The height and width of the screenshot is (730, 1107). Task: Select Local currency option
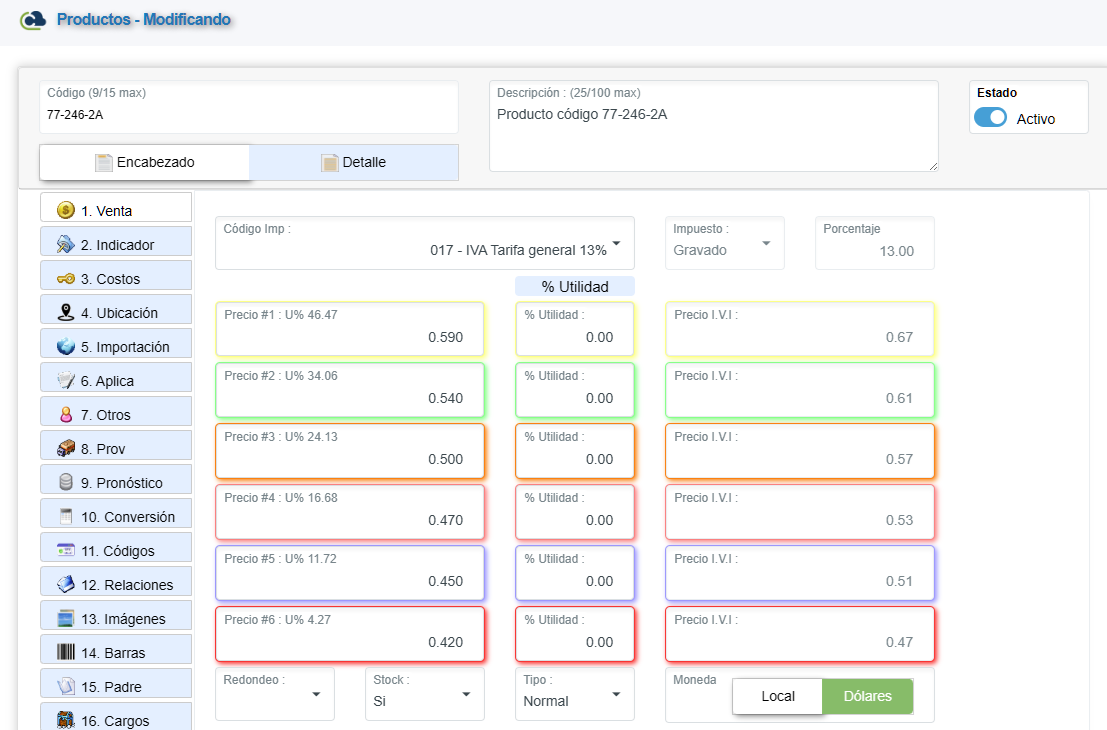click(777, 696)
